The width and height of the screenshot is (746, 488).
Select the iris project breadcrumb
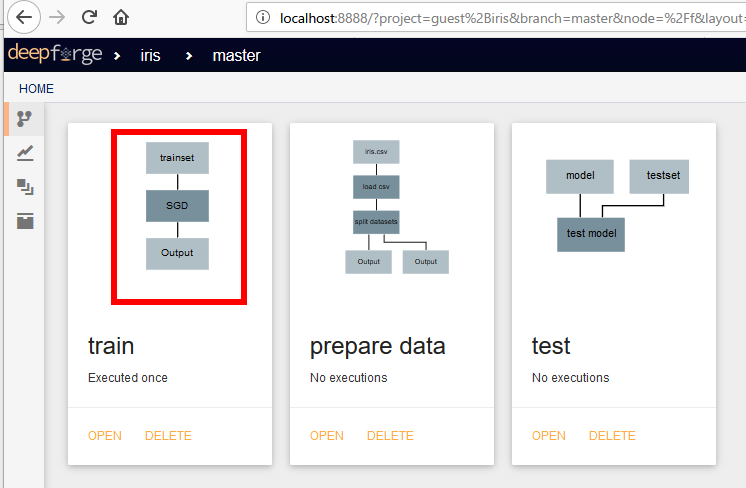coord(150,56)
